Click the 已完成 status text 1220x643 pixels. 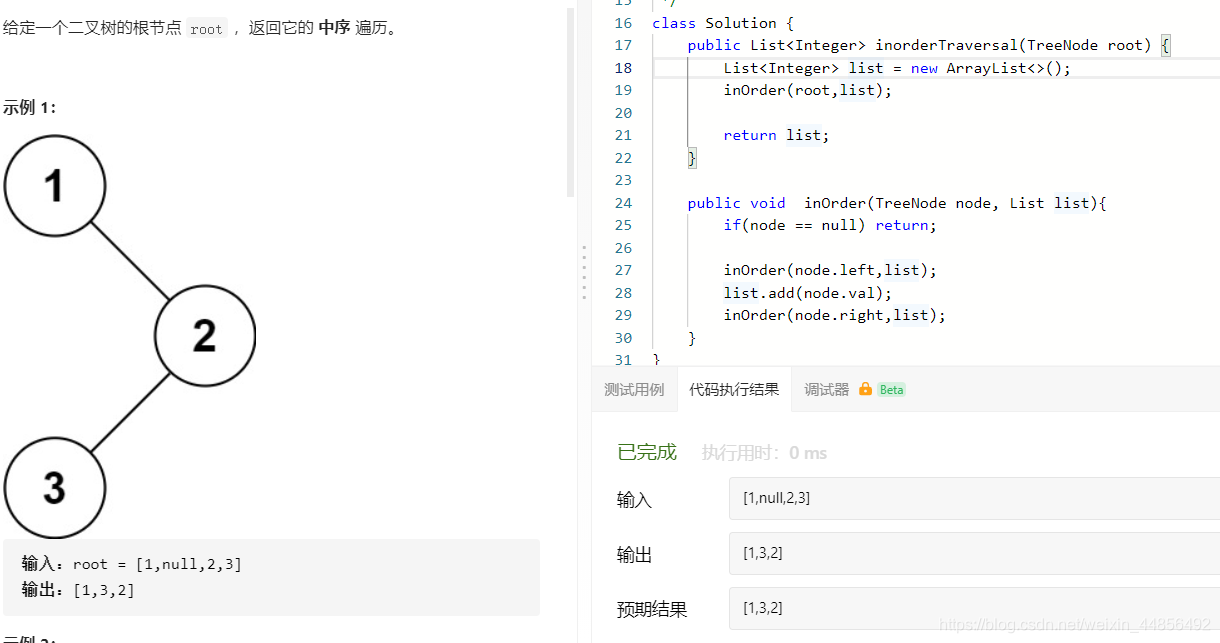click(x=647, y=453)
